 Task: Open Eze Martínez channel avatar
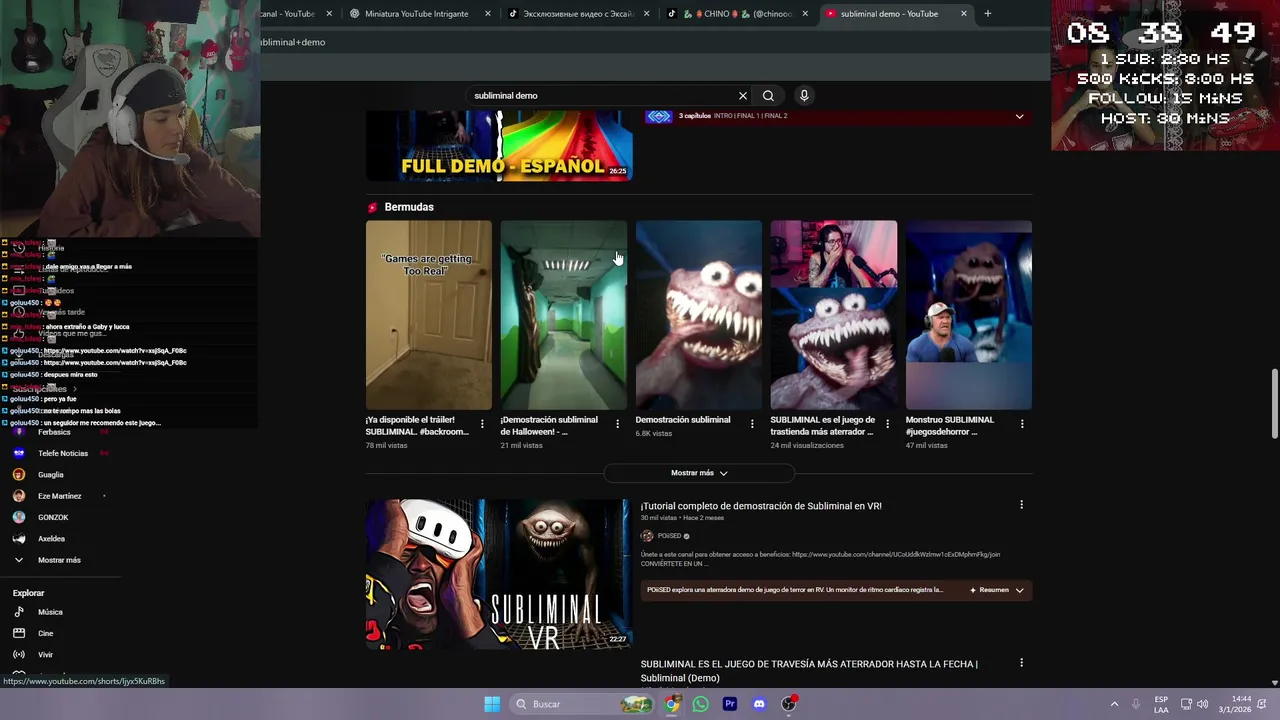coord(19,496)
